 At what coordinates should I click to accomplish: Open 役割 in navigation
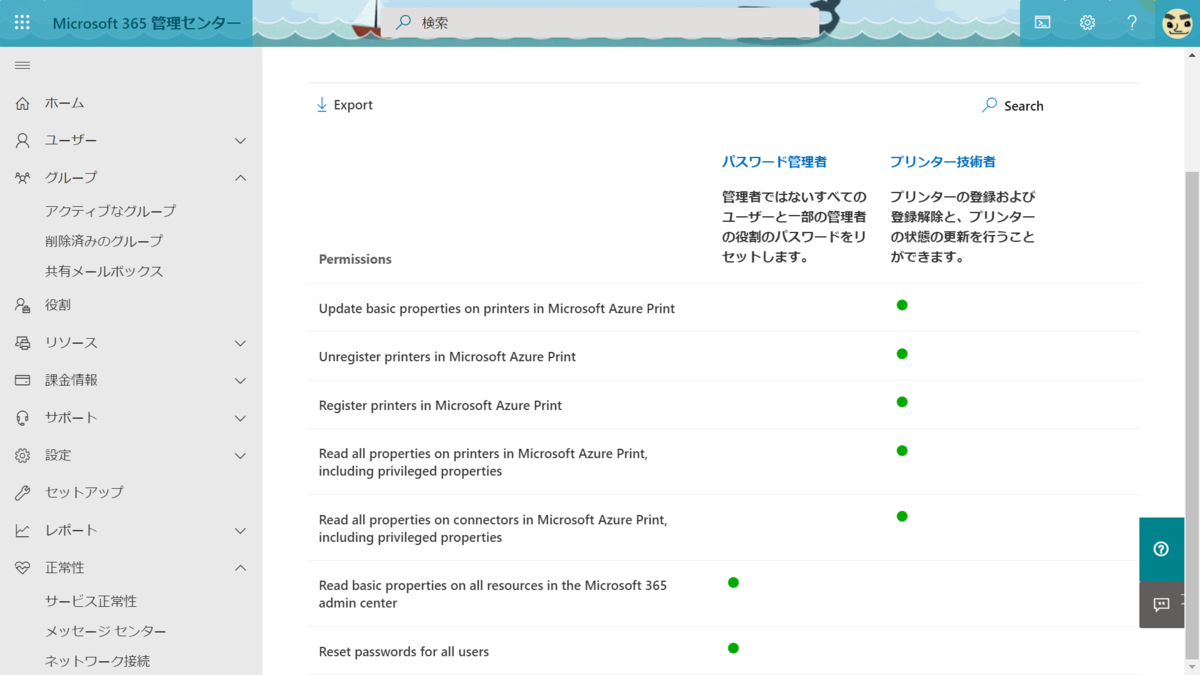click(x=58, y=305)
